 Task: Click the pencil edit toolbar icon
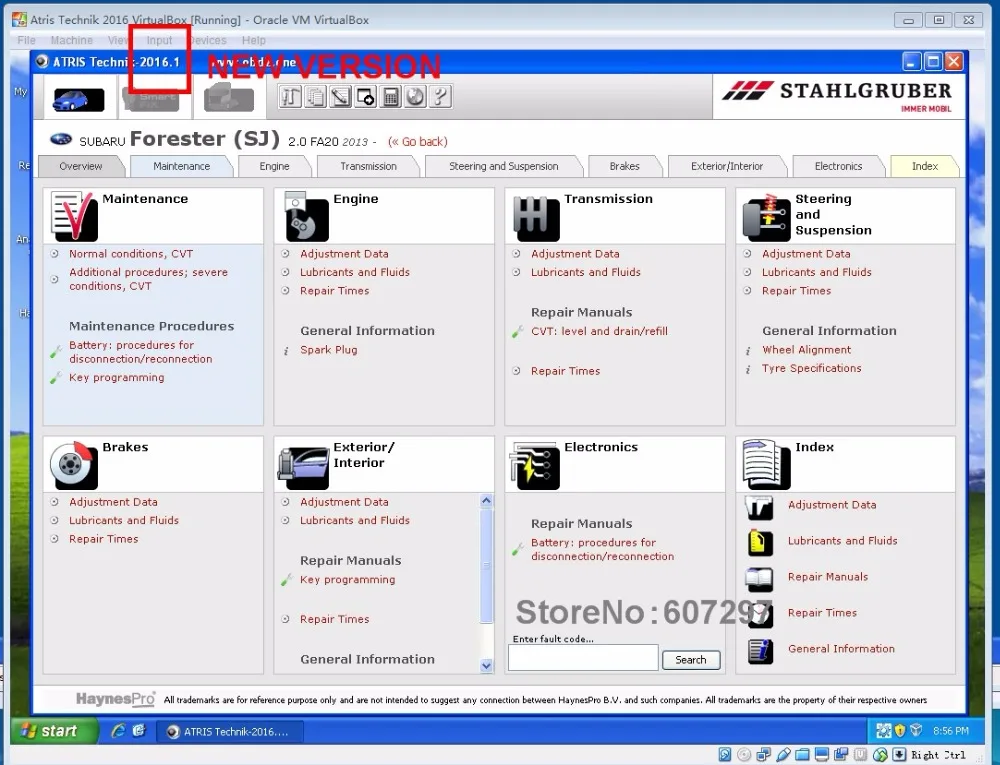point(340,97)
